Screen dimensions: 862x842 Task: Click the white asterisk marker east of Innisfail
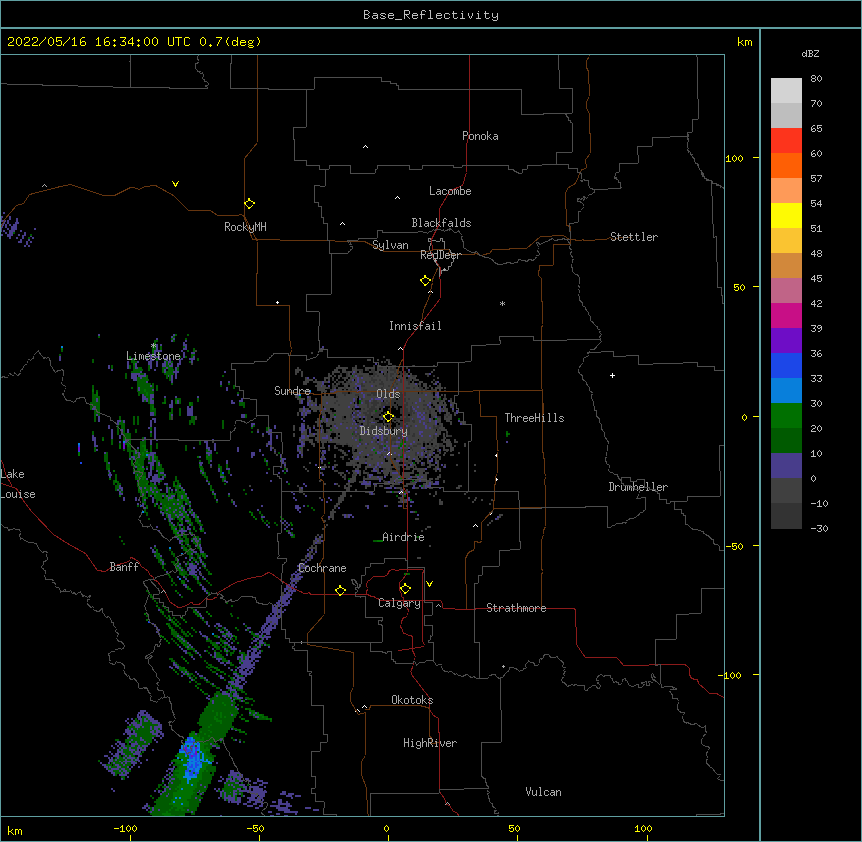click(502, 304)
